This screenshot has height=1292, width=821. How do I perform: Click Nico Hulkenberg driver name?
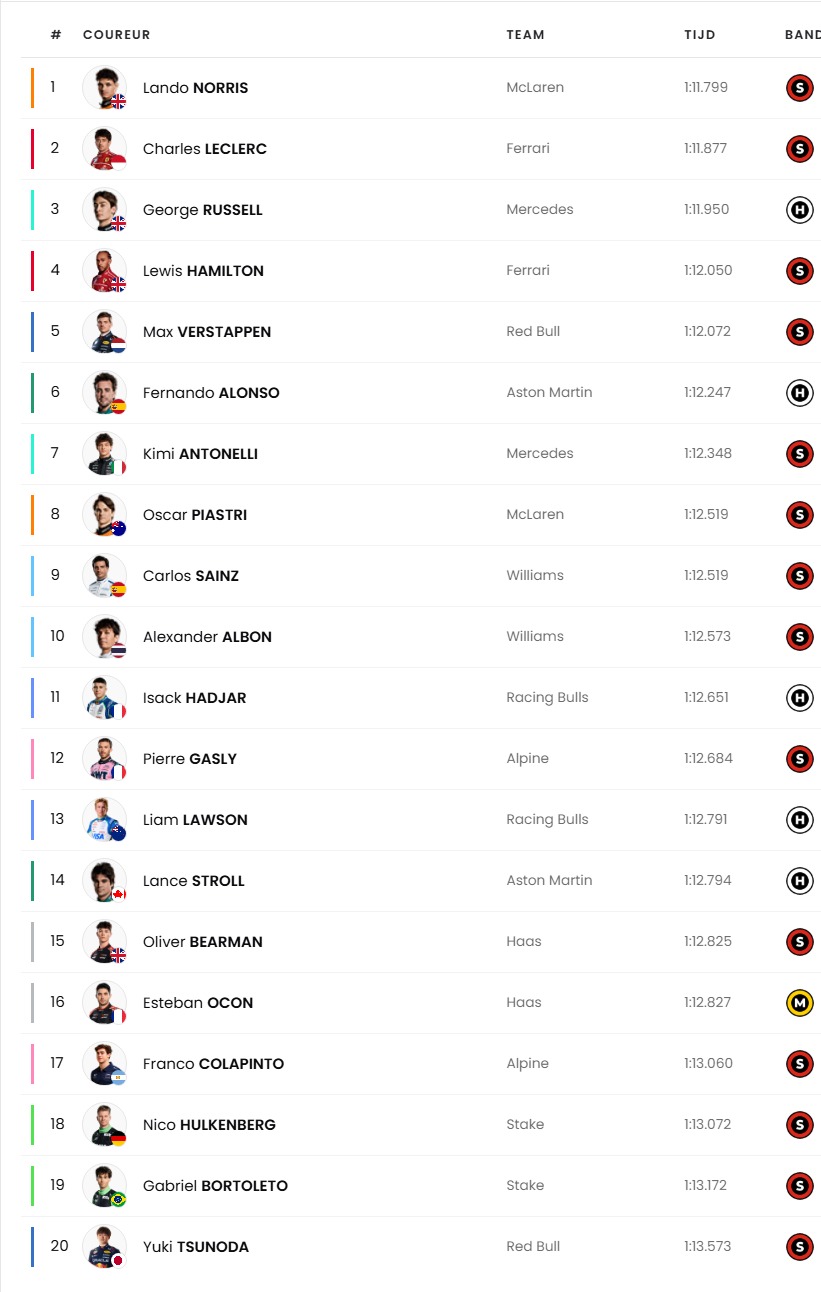209,1125
